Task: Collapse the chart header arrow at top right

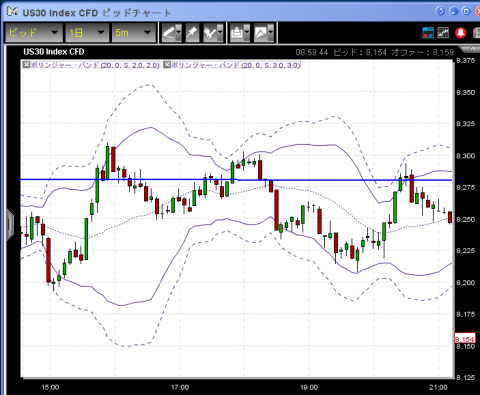Action: [x=471, y=50]
